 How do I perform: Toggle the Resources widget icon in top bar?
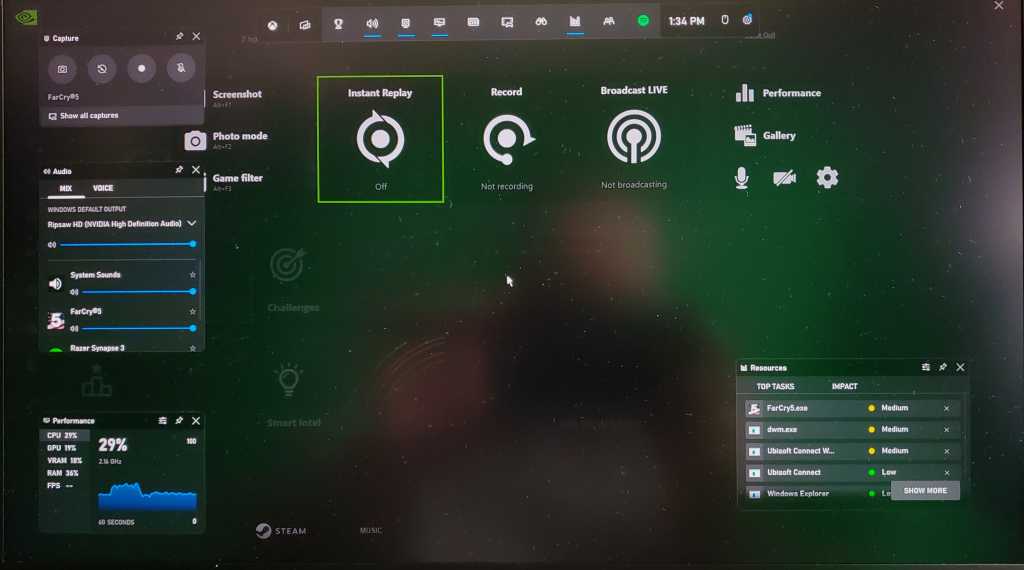click(575, 22)
